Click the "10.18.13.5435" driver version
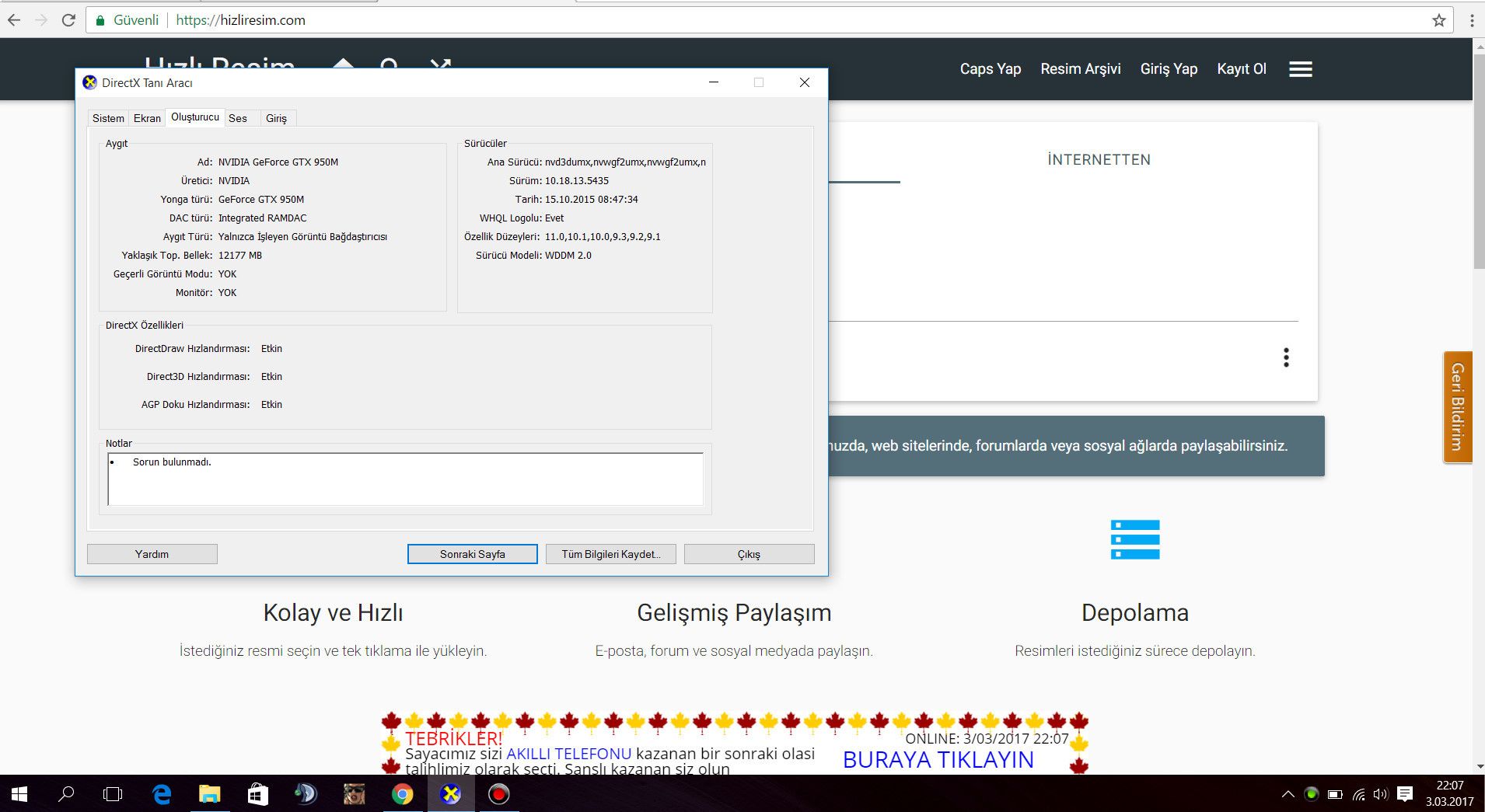This screenshot has height=812, width=1485. coord(577,181)
